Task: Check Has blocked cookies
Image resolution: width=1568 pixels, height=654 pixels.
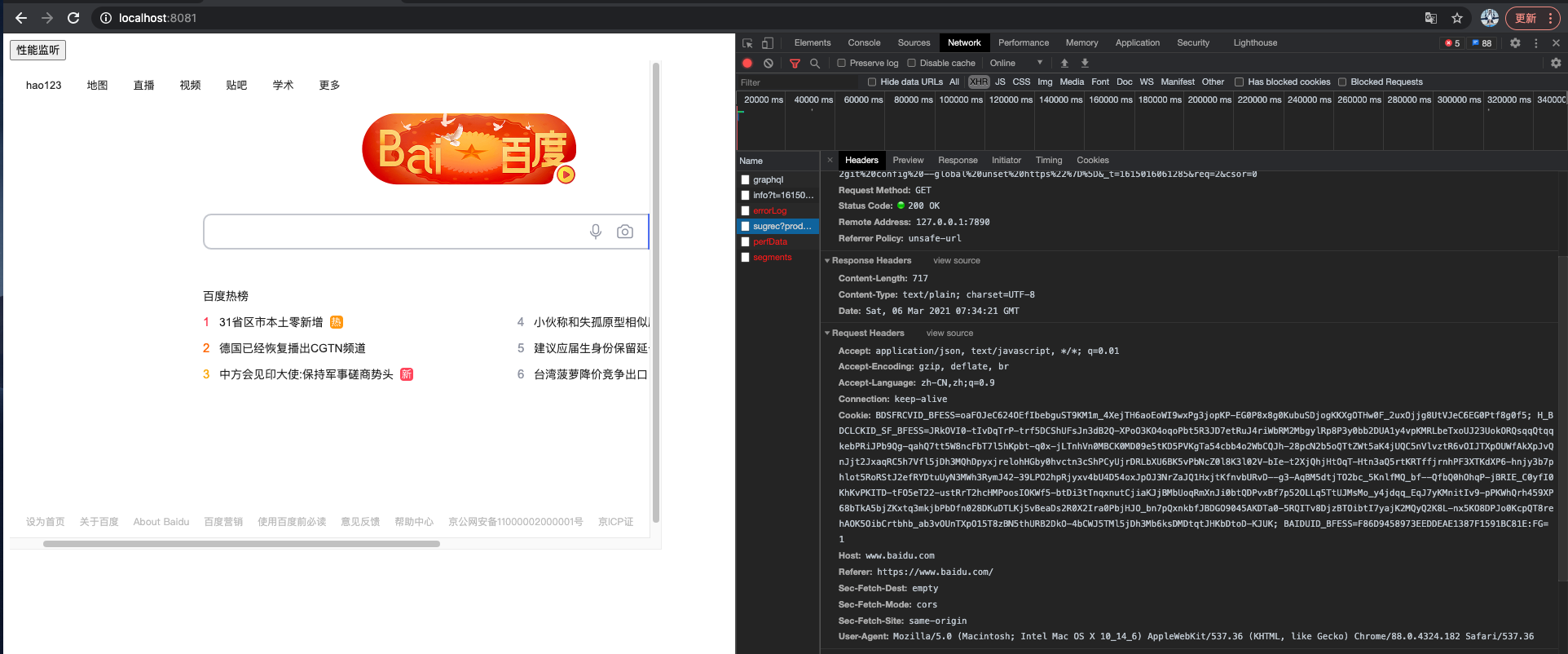Action: coord(1239,82)
